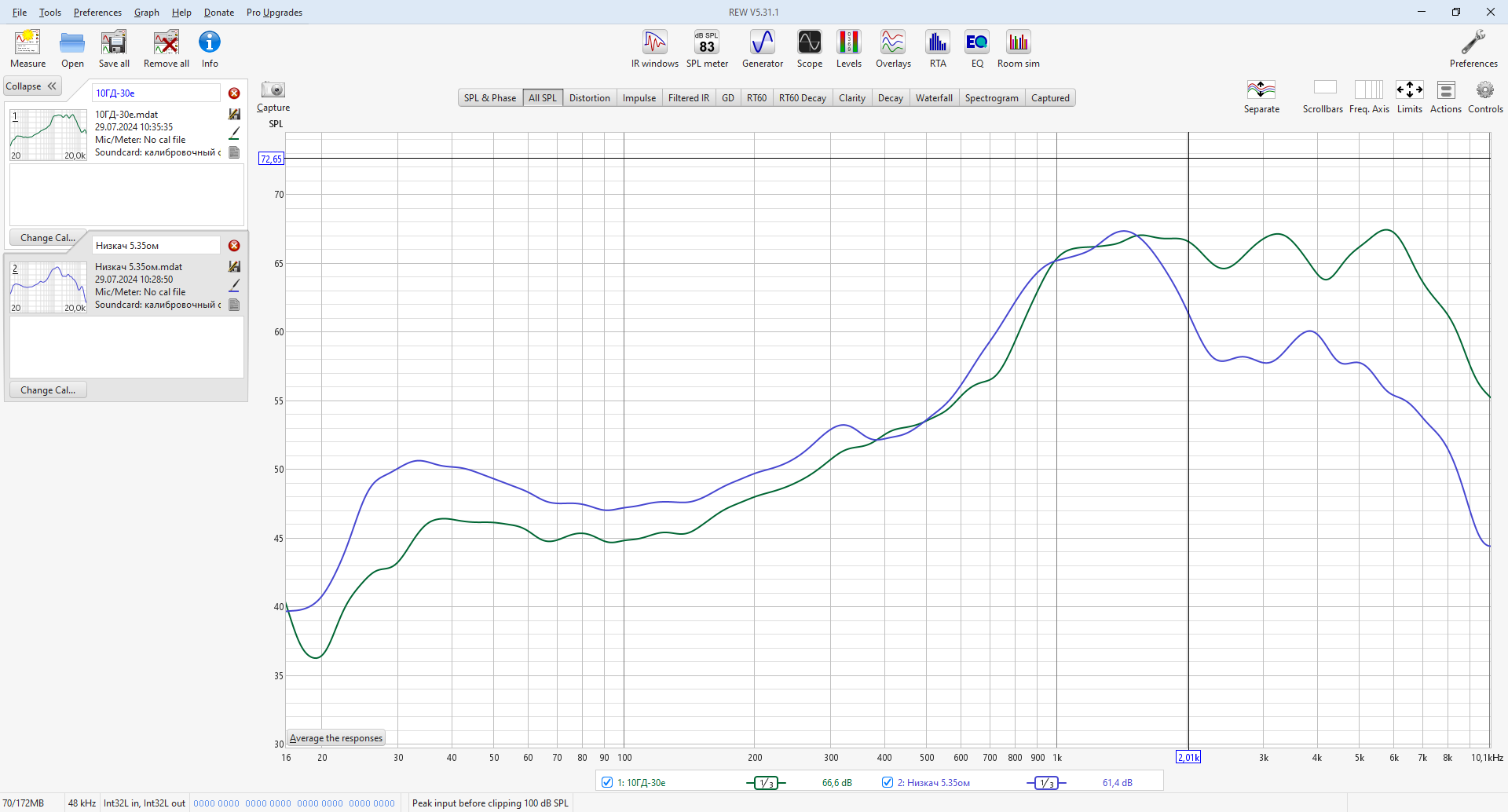Screen dimensions: 1508x812
Task: Open the Decay tab
Action: tap(891, 98)
